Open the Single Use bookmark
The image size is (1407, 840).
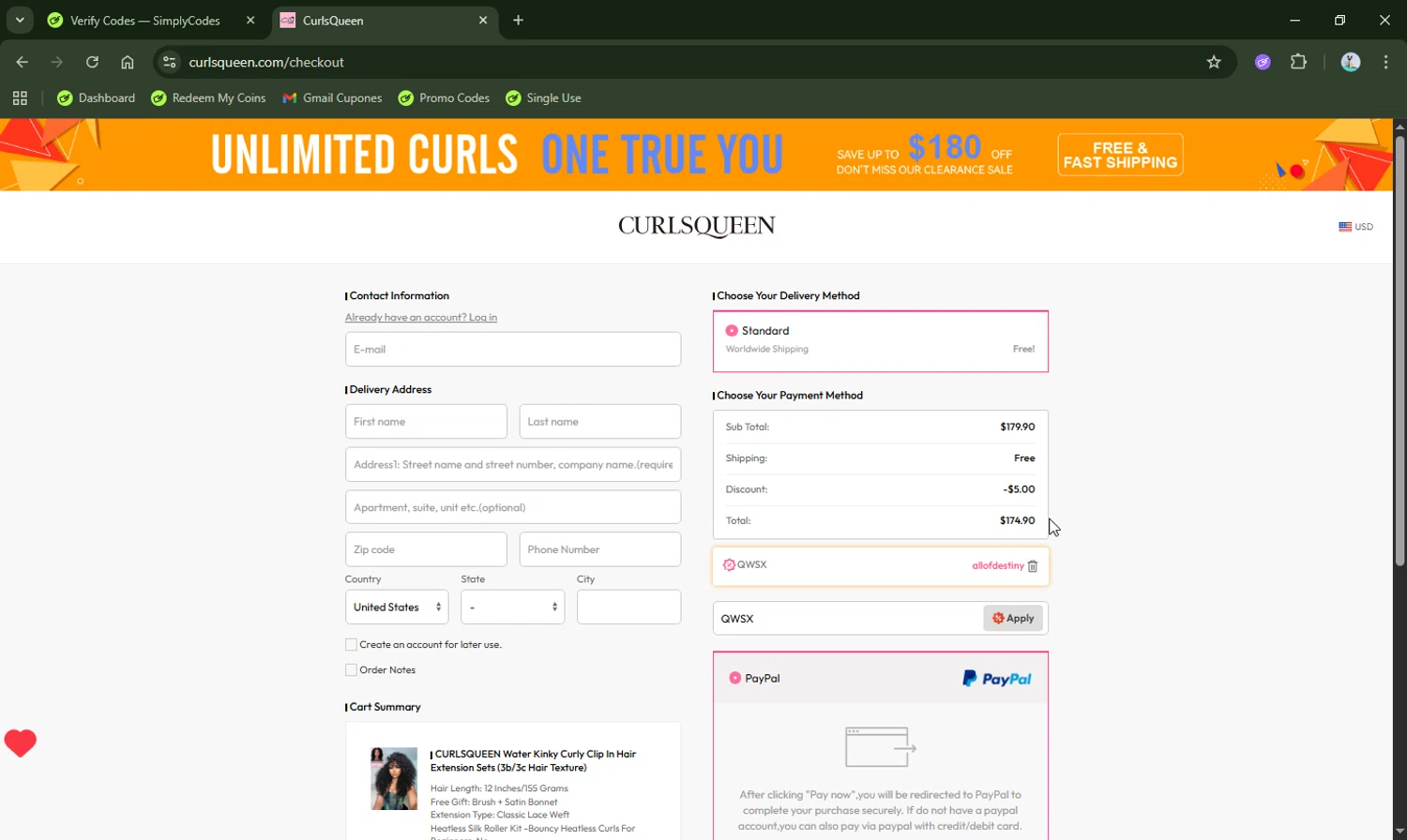pyautogui.click(x=543, y=97)
